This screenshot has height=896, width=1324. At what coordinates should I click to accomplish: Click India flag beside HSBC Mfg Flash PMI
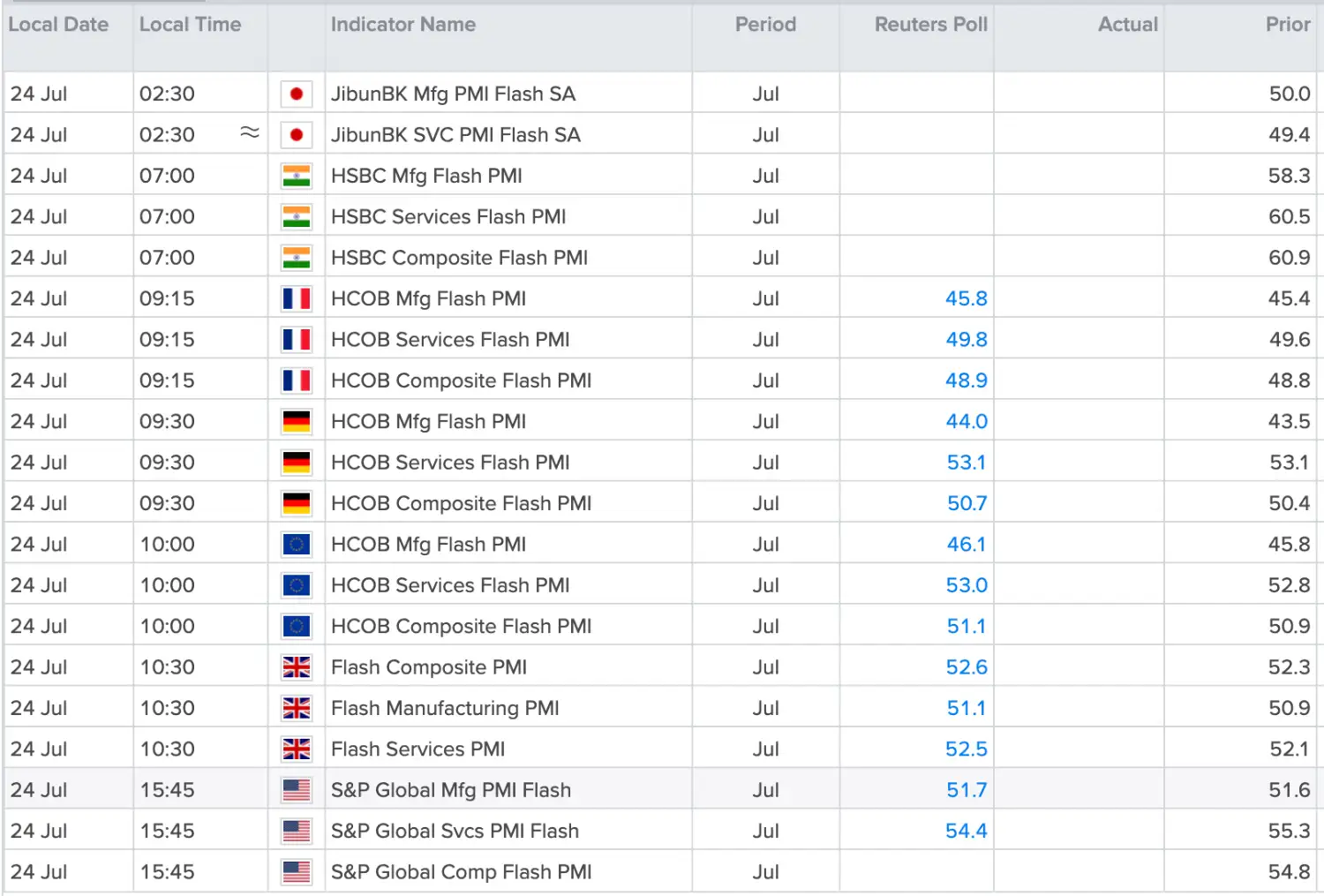tap(297, 176)
